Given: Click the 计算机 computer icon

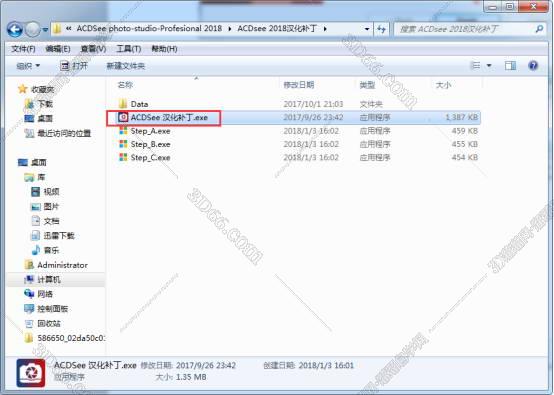Looking at the screenshot, I should (x=29, y=279).
